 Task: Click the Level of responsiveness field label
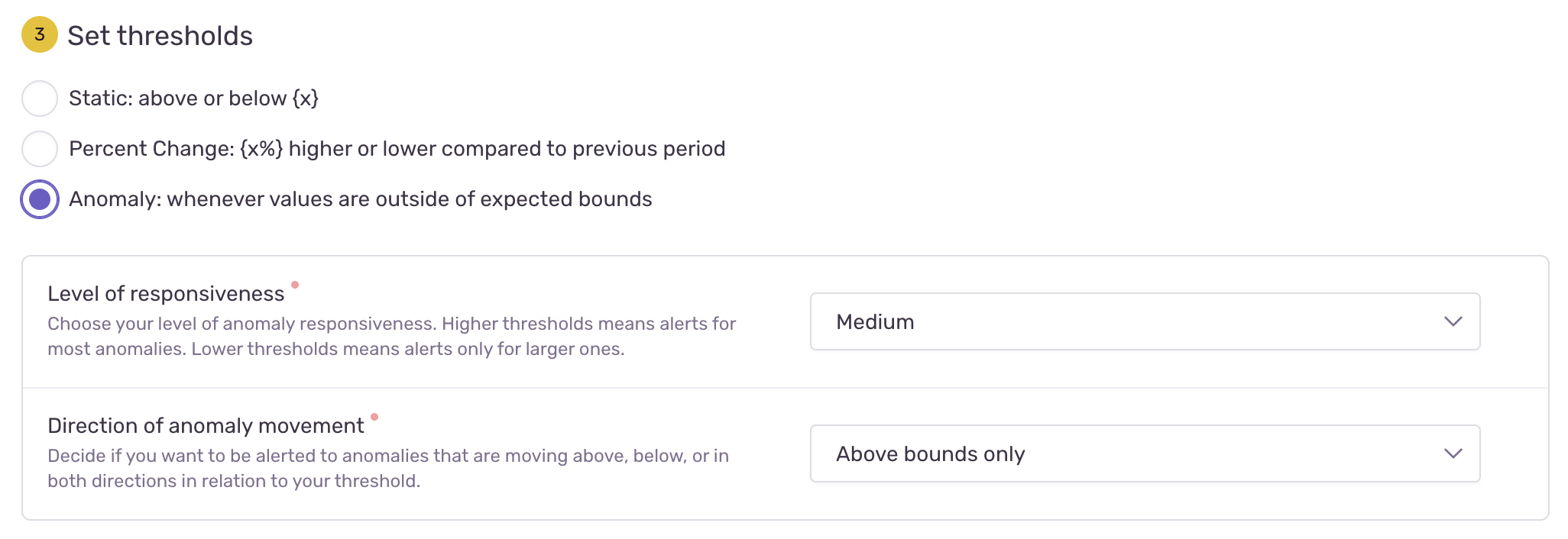pos(166,294)
